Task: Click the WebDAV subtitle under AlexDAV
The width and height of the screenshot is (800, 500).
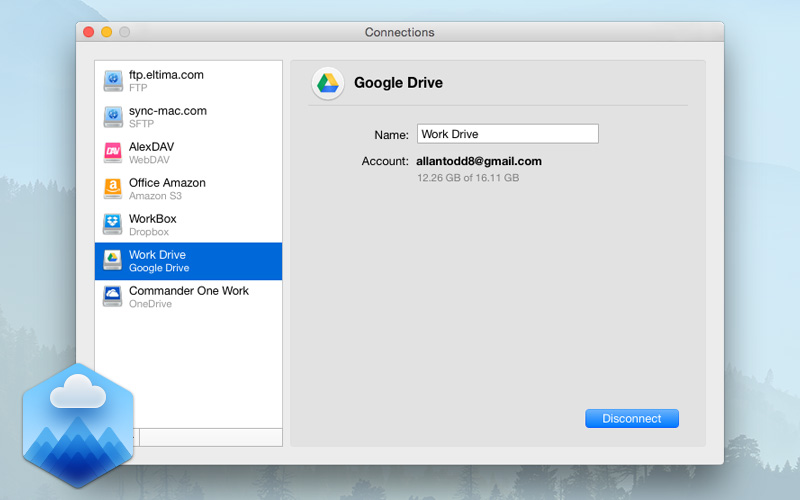Action: 149,160
